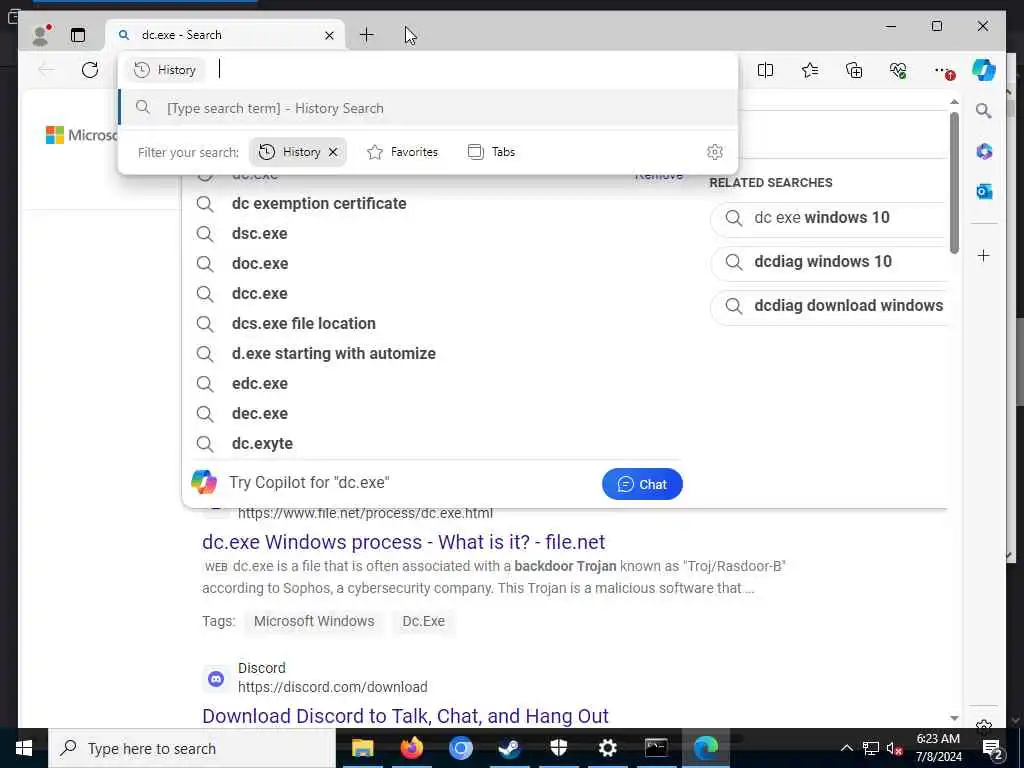Open Settings gear from taskbar
This screenshot has height=768, width=1024.
click(x=607, y=748)
